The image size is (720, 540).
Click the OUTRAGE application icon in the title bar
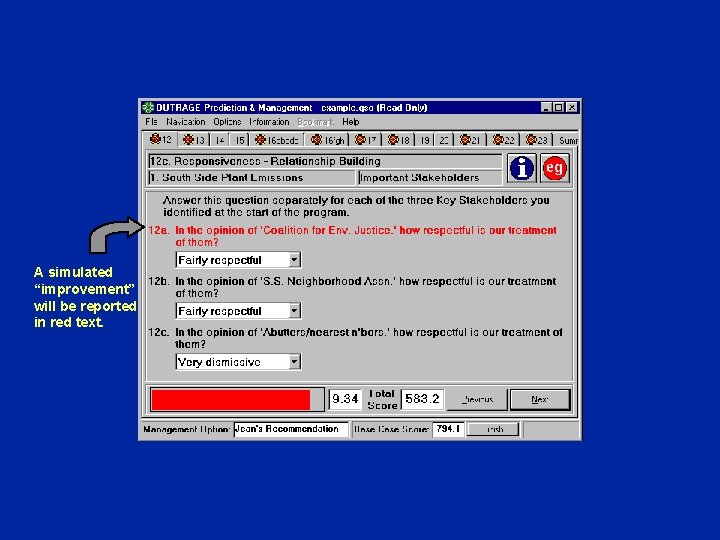148,107
